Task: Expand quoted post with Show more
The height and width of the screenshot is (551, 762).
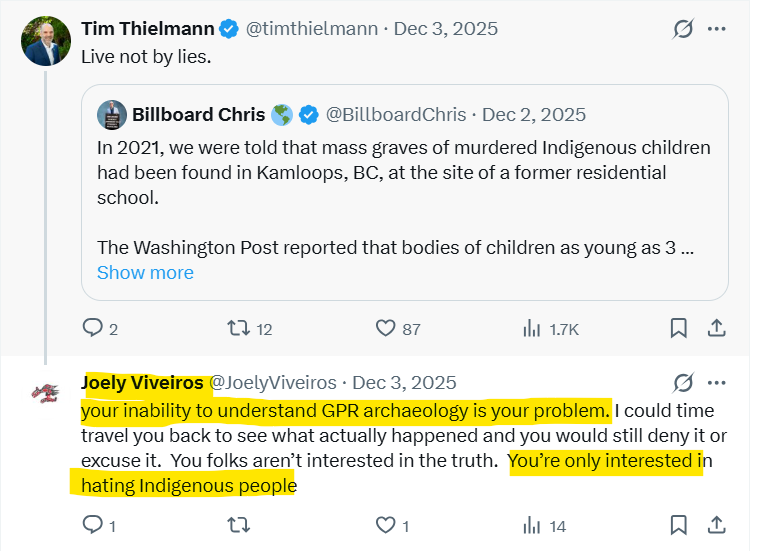Action: 145,273
